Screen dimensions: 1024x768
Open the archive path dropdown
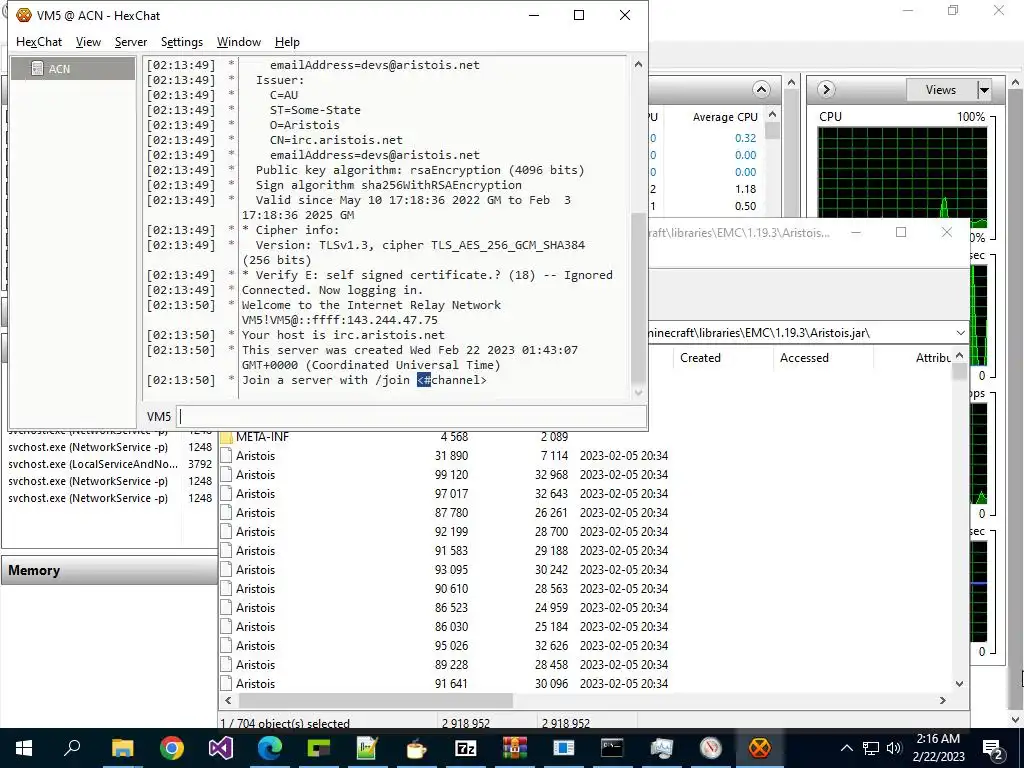point(960,333)
